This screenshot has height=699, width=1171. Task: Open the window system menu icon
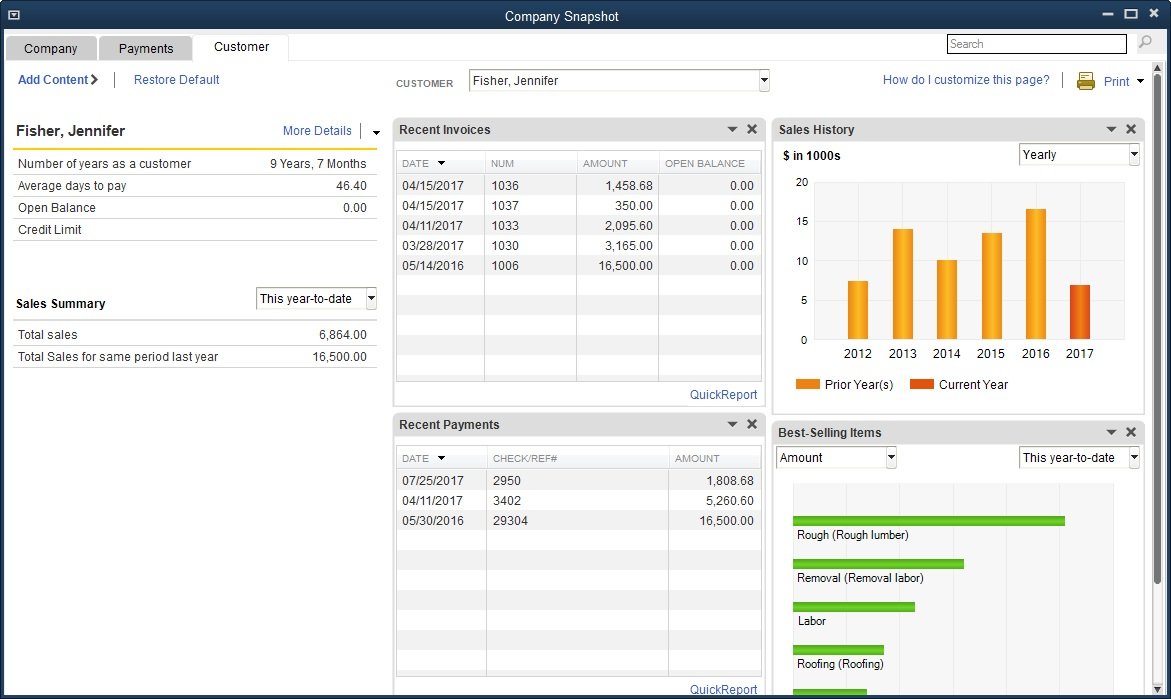pos(13,15)
